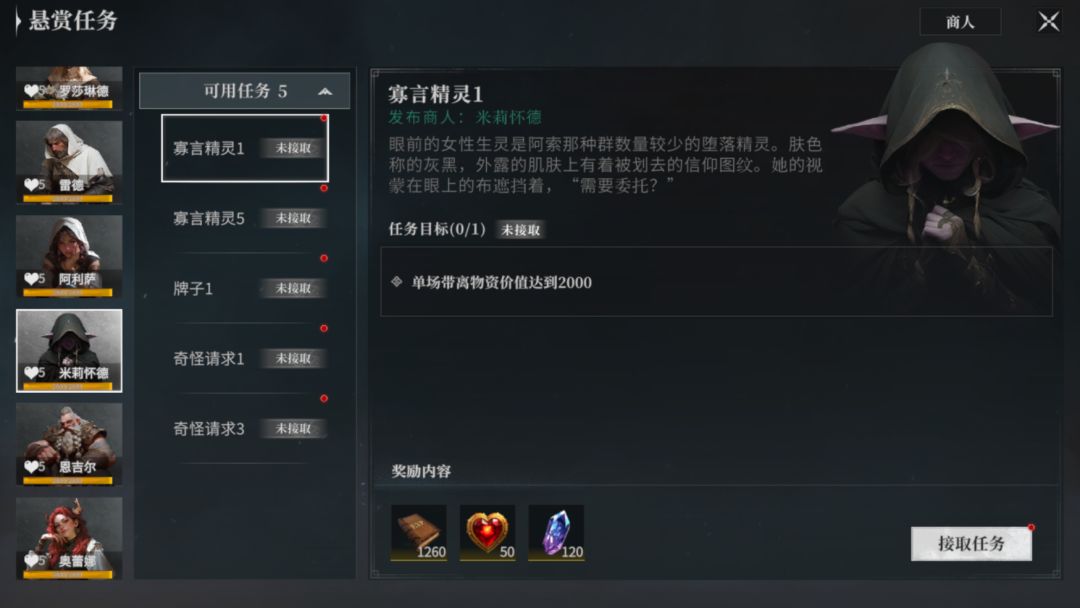The width and height of the screenshot is (1080, 608).
Task: Click the 未接取 status next to 任务目标
Action: coord(521,230)
